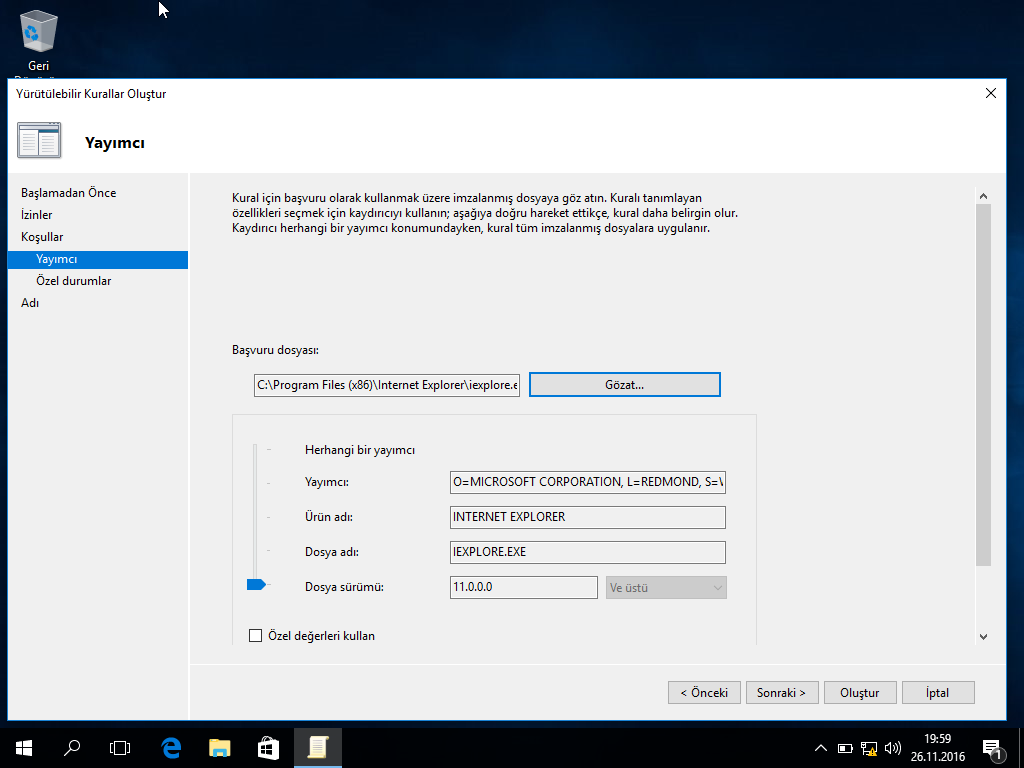The image size is (1024, 768).
Task: Enable the 'Özel değerleri kullan' checkbox
Action: click(255, 636)
